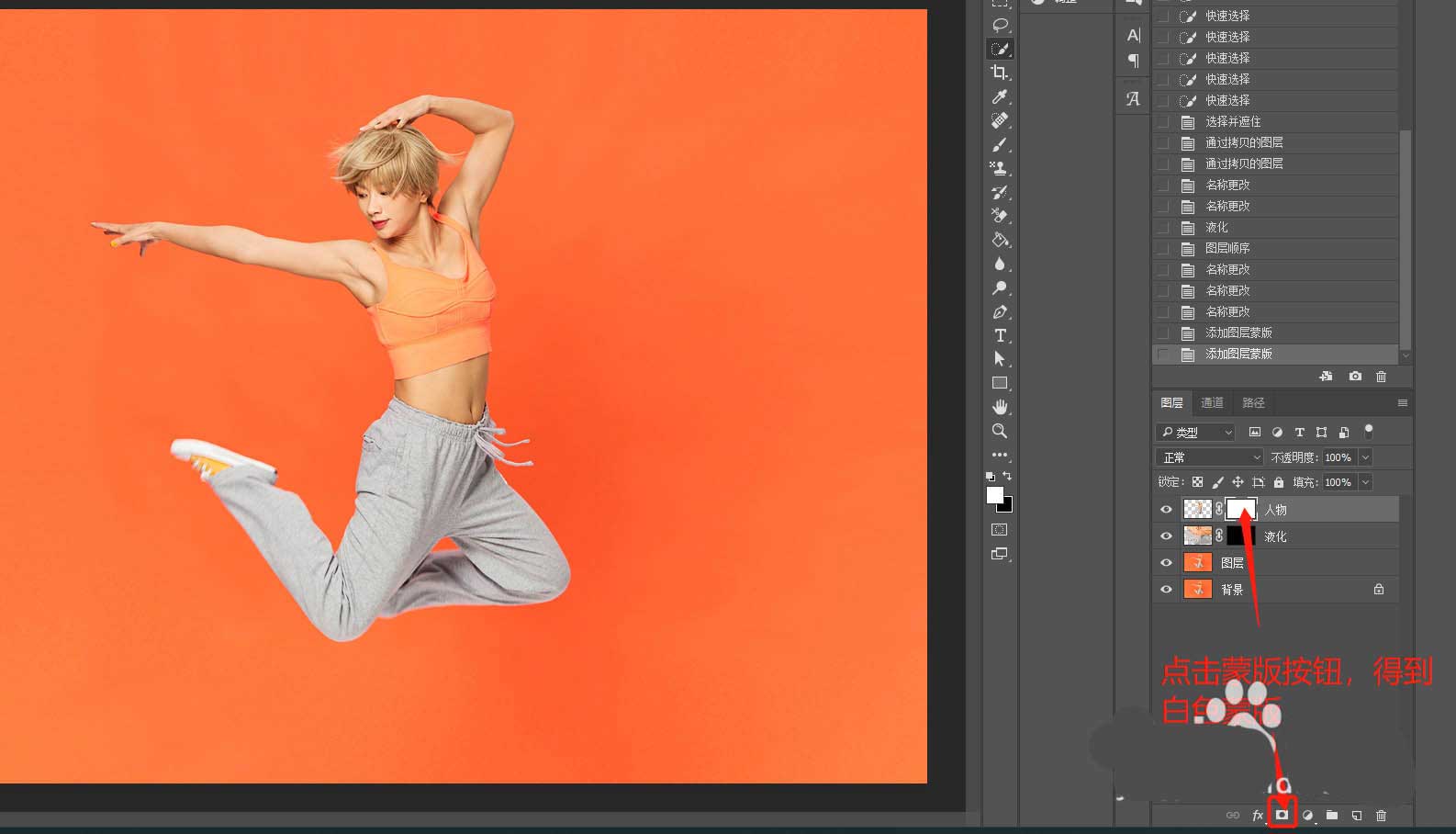Image resolution: width=1456 pixels, height=834 pixels.
Task: Open the Character panel icon
Action: coord(1134,35)
